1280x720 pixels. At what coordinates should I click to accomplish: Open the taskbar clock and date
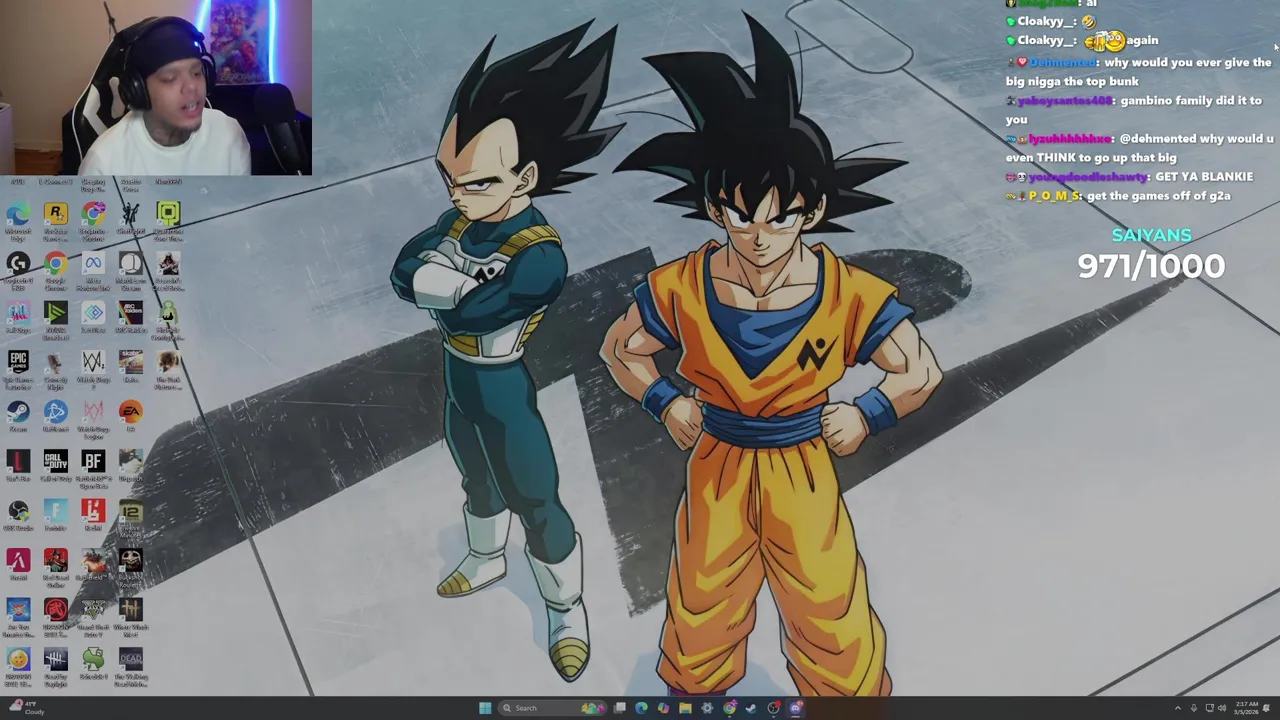[x=1246, y=708]
